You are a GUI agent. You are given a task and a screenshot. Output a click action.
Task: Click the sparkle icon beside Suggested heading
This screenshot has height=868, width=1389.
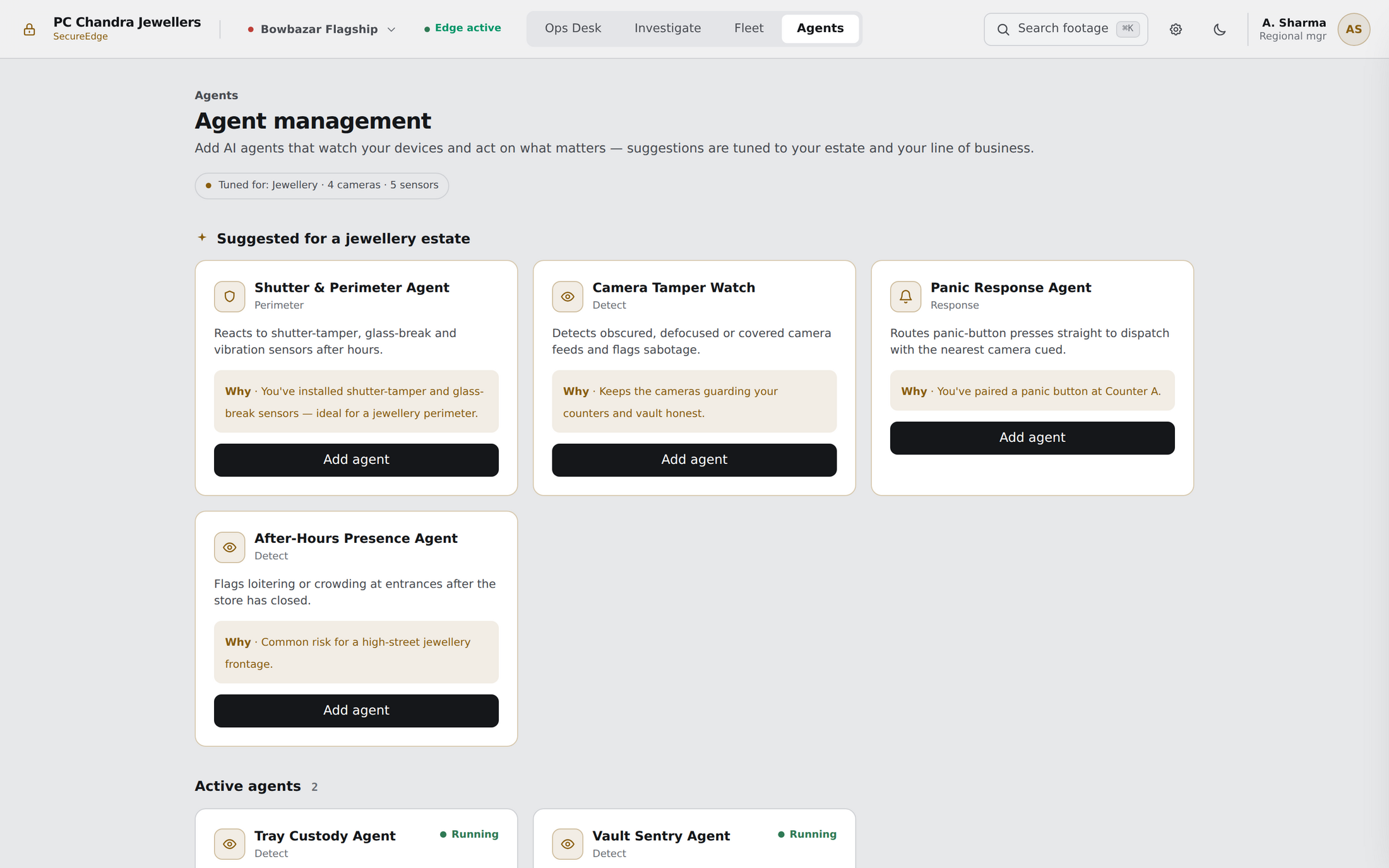[202, 237]
